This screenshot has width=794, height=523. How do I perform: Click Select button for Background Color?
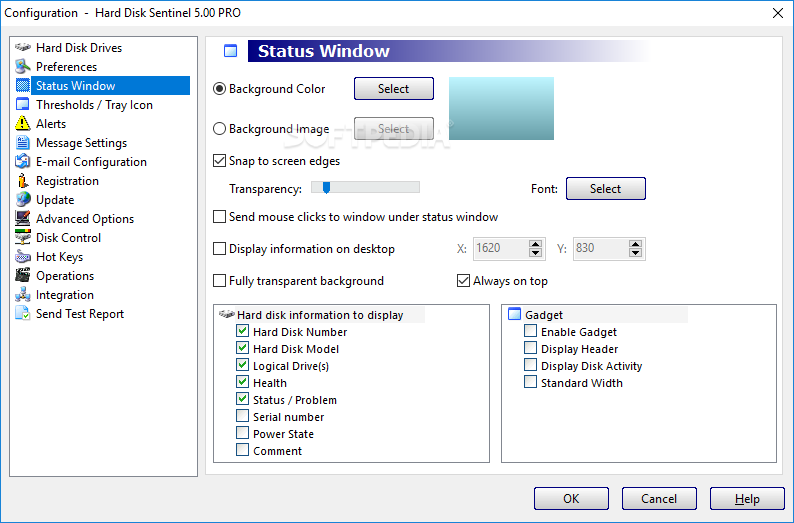tap(393, 89)
